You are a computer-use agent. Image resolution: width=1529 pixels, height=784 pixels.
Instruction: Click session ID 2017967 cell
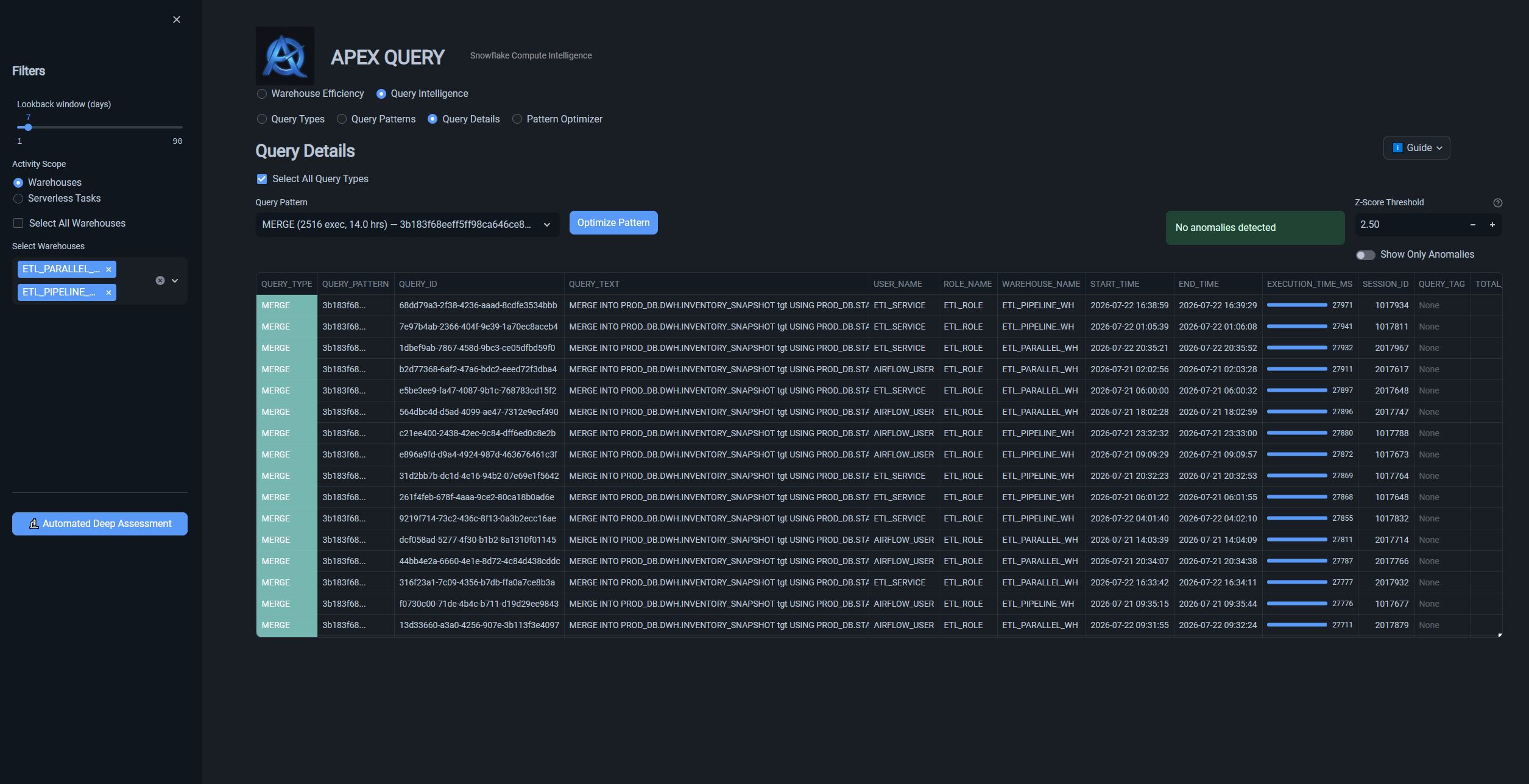tap(1385, 348)
